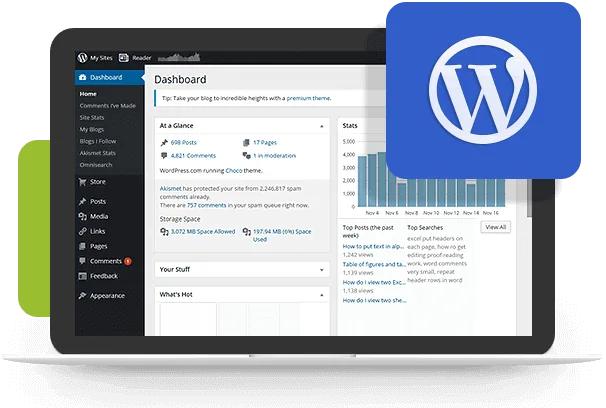Open Blogs I Follow submenu item
This screenshot has height=408, width=606.
[98, 141]
